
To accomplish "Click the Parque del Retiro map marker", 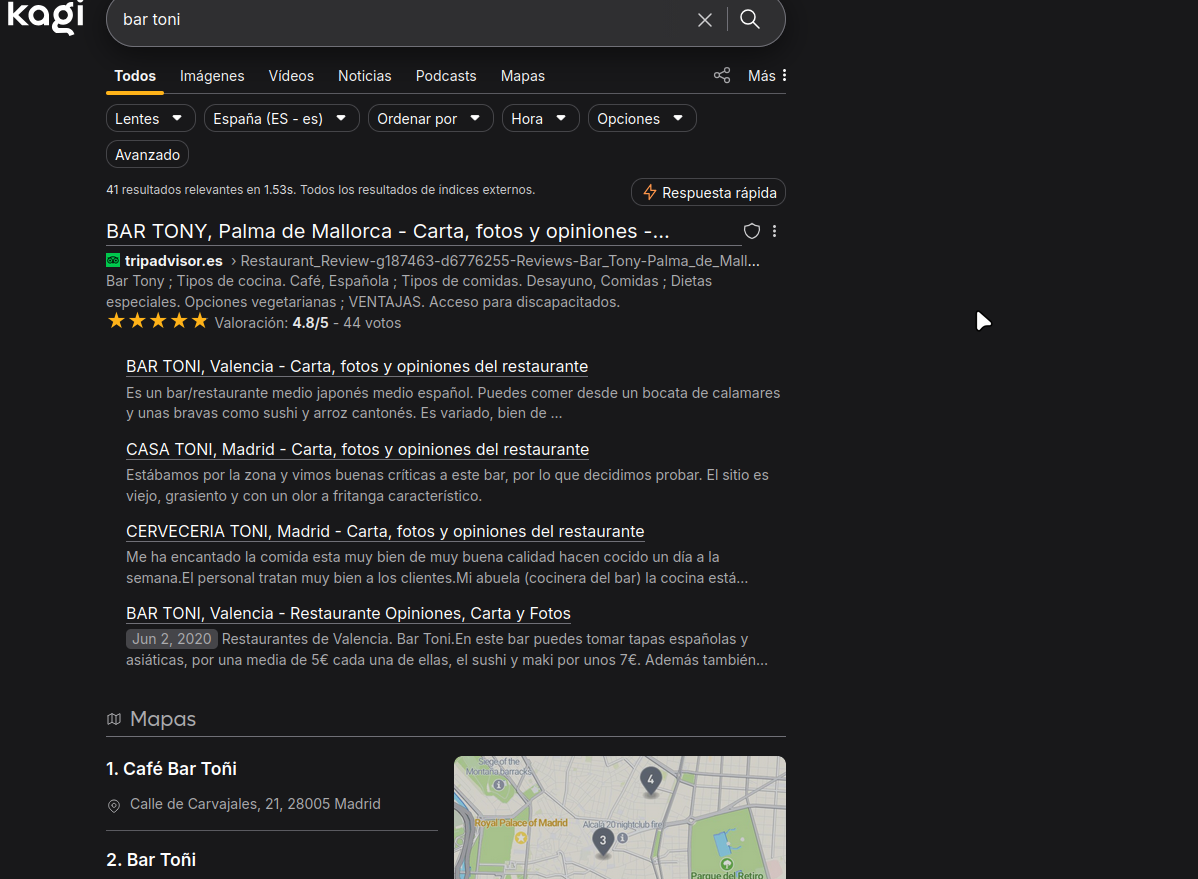I will 727,864.
